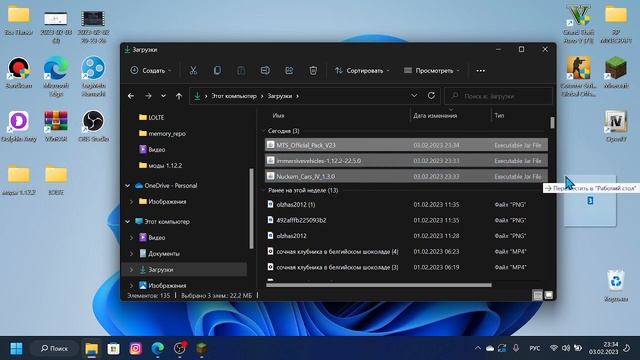Click the file list horizontal scrollbar
The height and width of the screenshot is (360, 640).
click(x=379, y=285)
